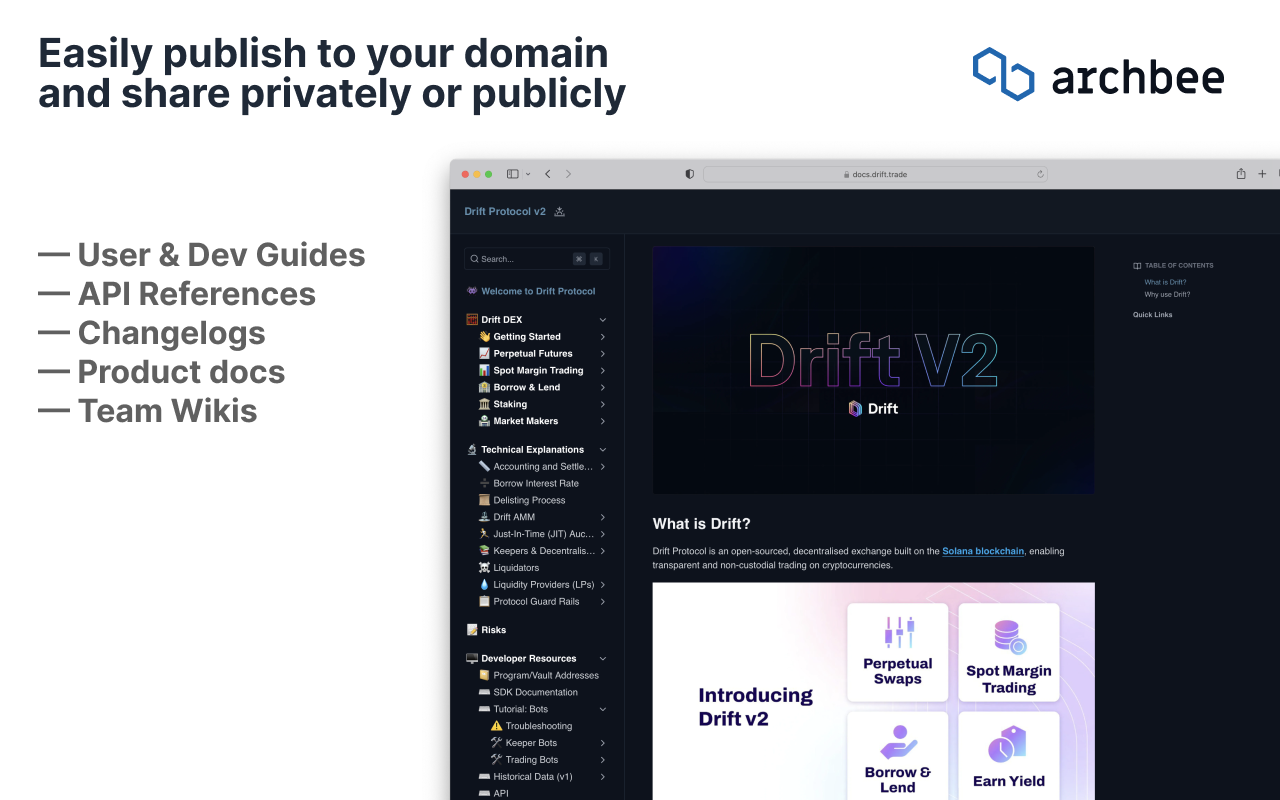The height and width of the screenshot is (800, 1280).
Task: Select Spot Margin Trading in sidebar
Action: [x=538, y=371]
